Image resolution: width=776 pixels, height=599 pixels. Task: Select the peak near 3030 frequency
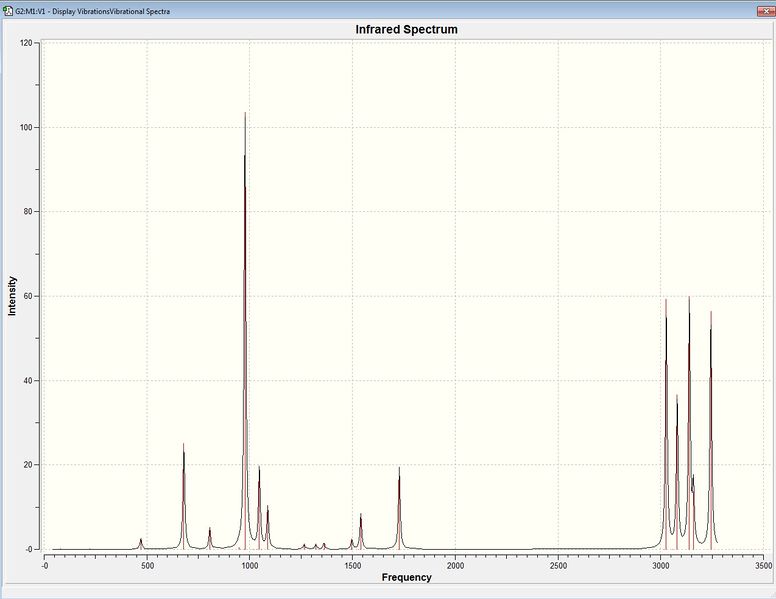pyautogui.click(x=666, y=424)
